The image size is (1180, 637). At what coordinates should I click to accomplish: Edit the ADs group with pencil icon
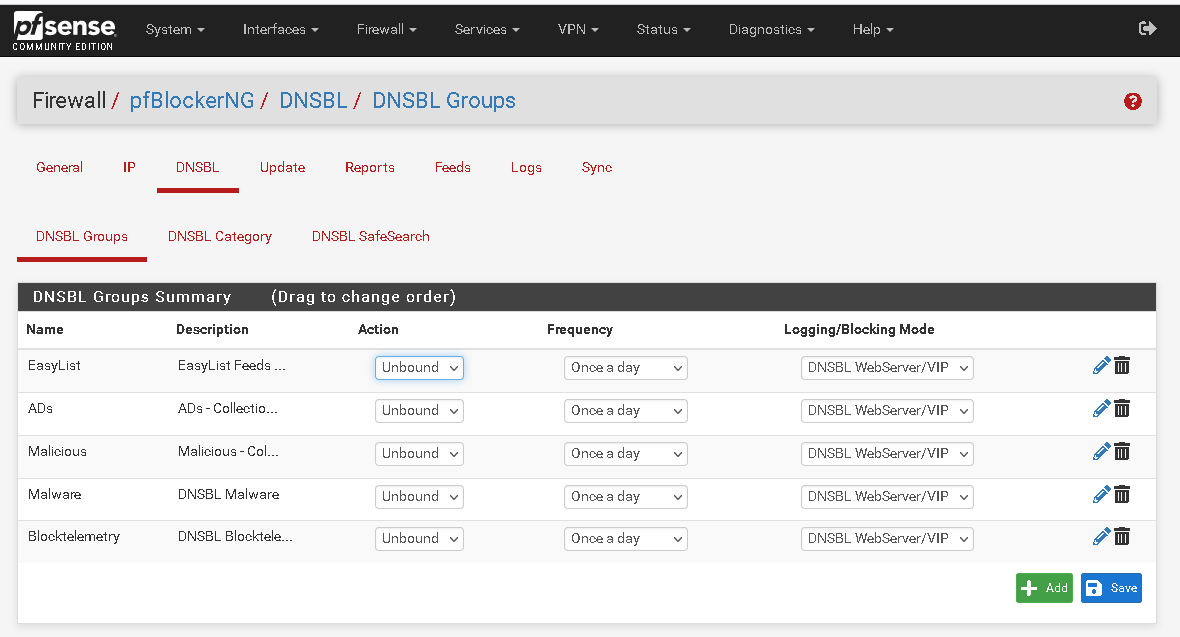click(1101, 409)
